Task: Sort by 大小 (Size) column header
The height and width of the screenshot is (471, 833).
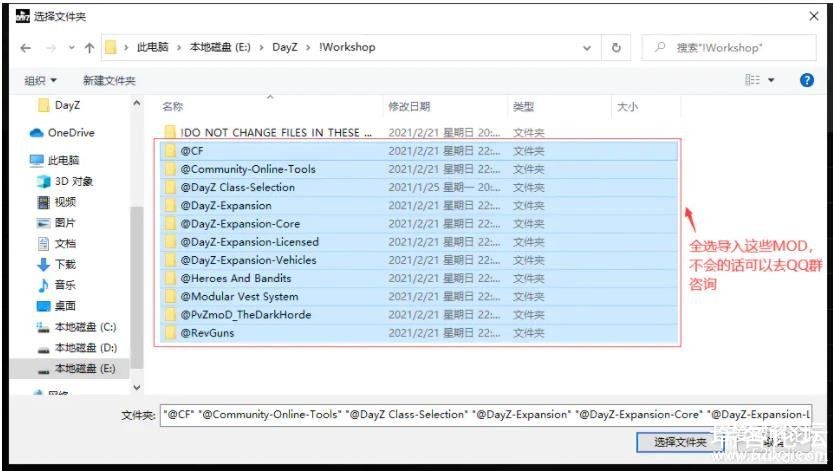Action: (627, 107)
